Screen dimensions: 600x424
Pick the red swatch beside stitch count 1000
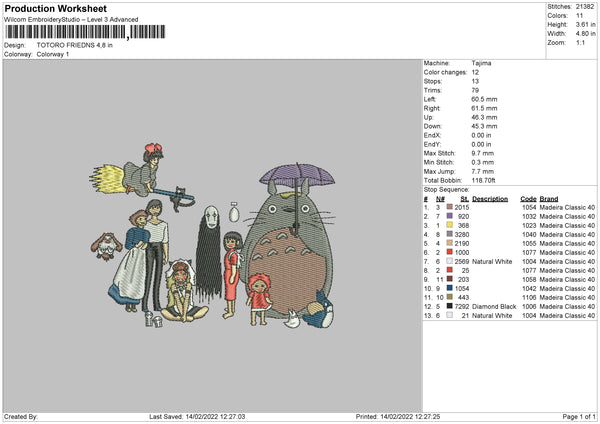[x=450, y=253]
